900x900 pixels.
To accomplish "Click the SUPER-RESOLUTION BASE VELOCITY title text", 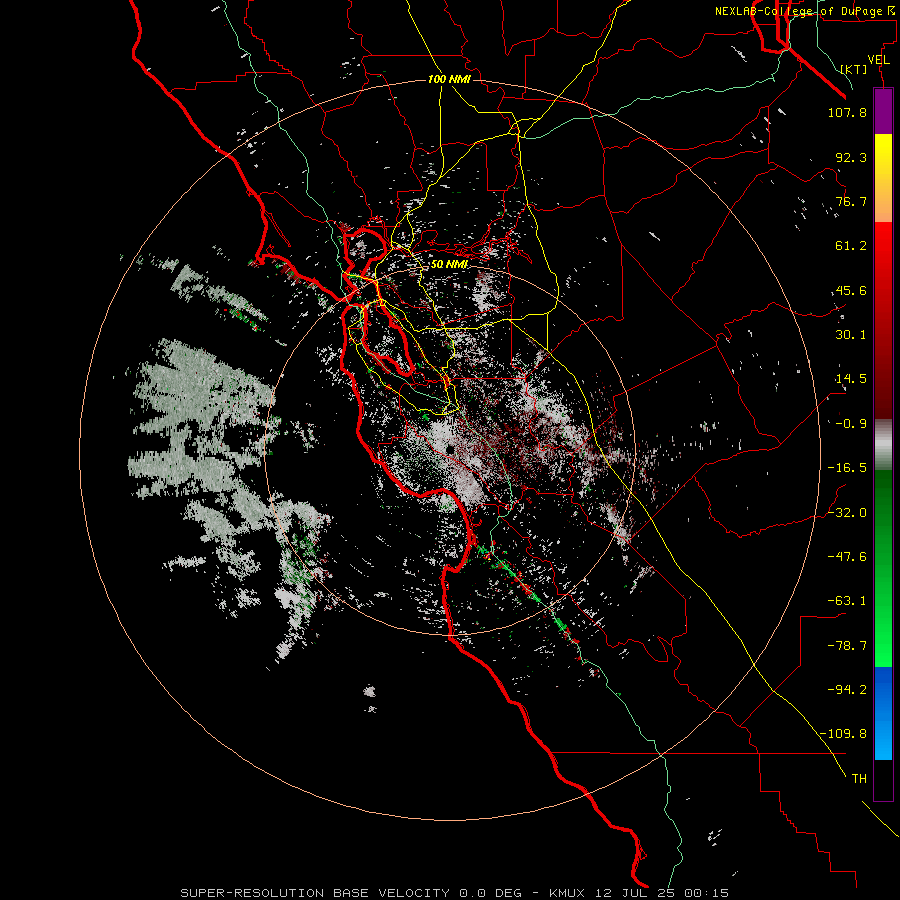I will tap(315, 893).
